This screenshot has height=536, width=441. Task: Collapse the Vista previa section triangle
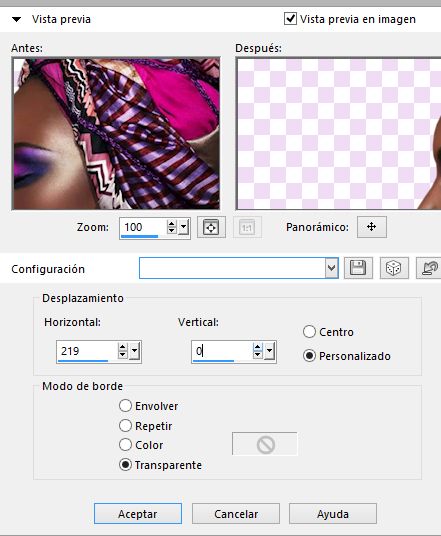pyautogui.click(x=16, y=19)
